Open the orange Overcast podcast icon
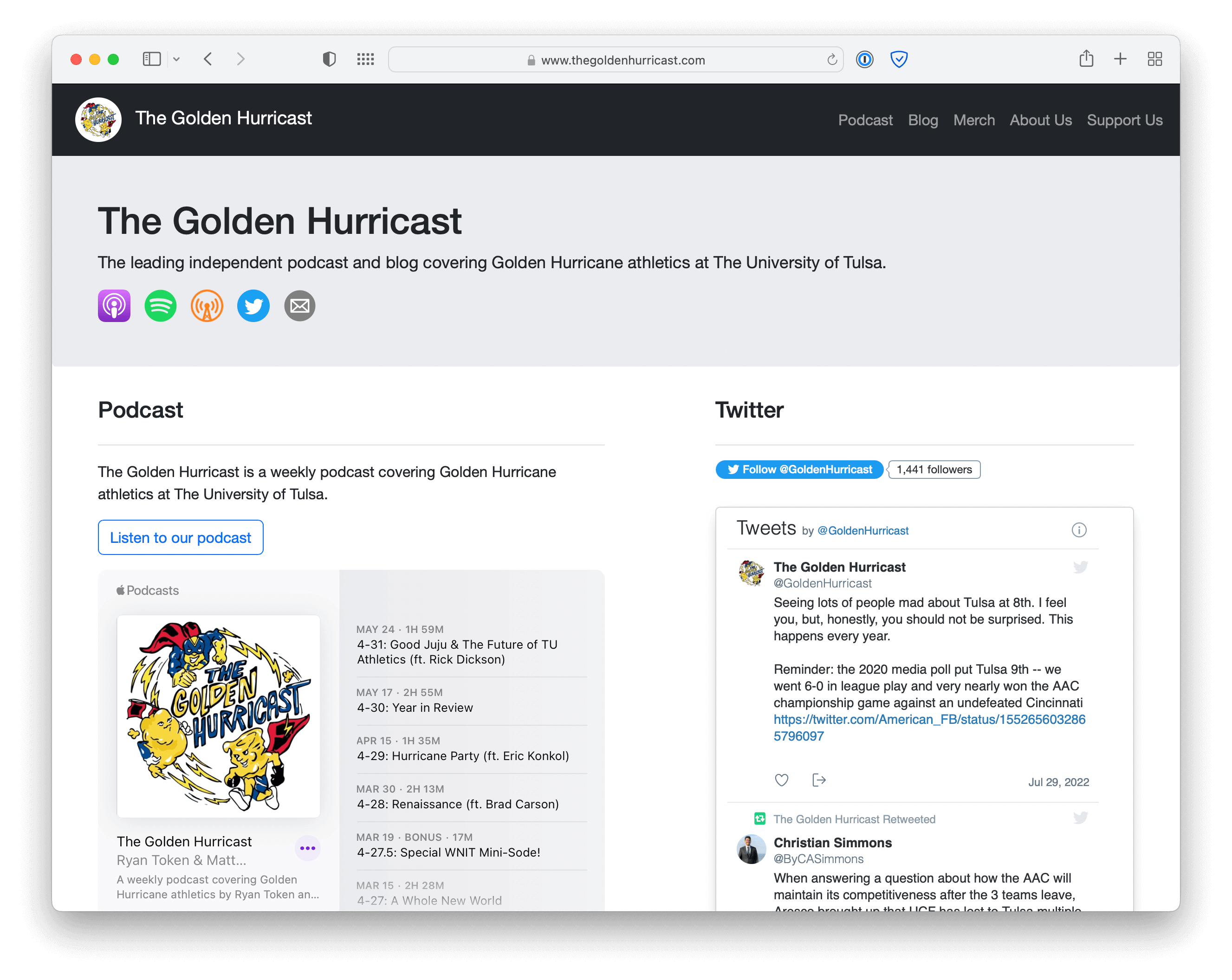Screen dimensions: 1232x980 207,306
